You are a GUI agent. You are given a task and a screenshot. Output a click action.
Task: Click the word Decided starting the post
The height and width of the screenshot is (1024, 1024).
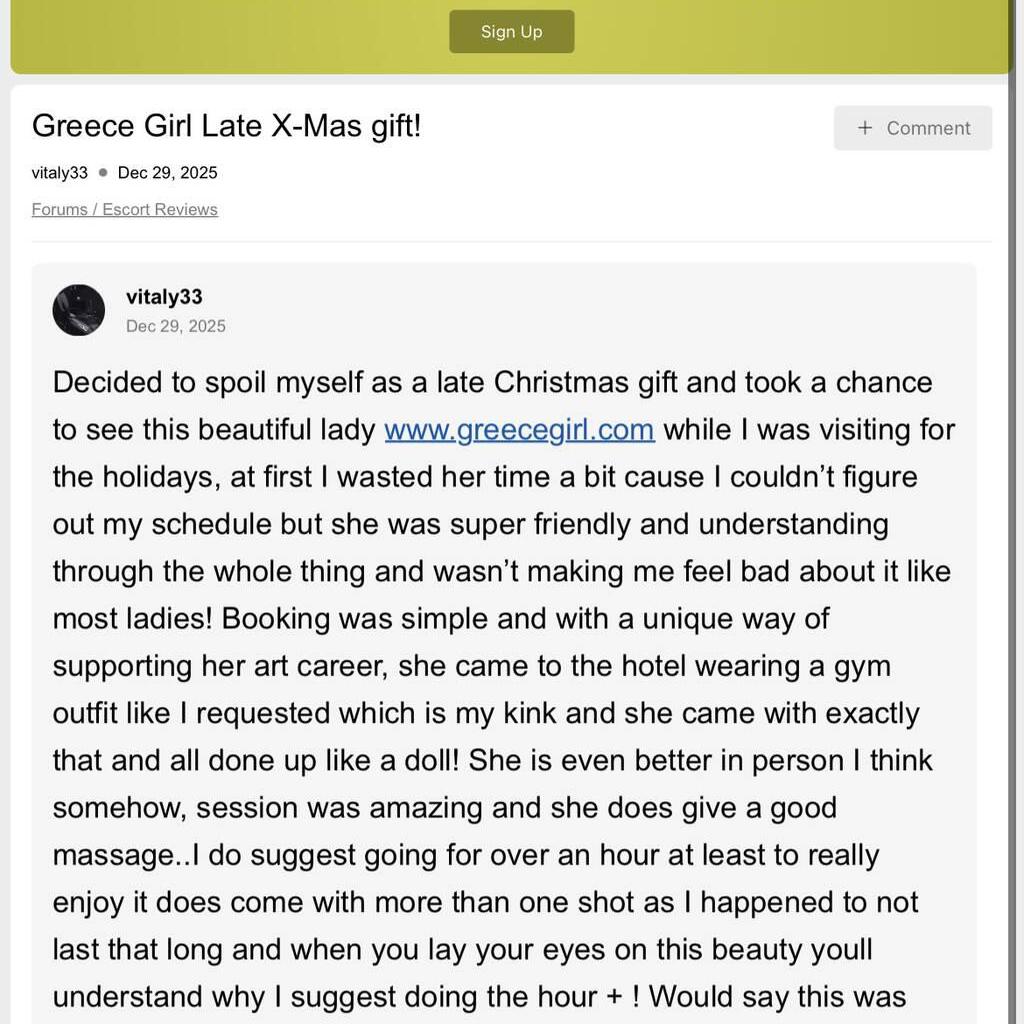[x=108, y=383]
